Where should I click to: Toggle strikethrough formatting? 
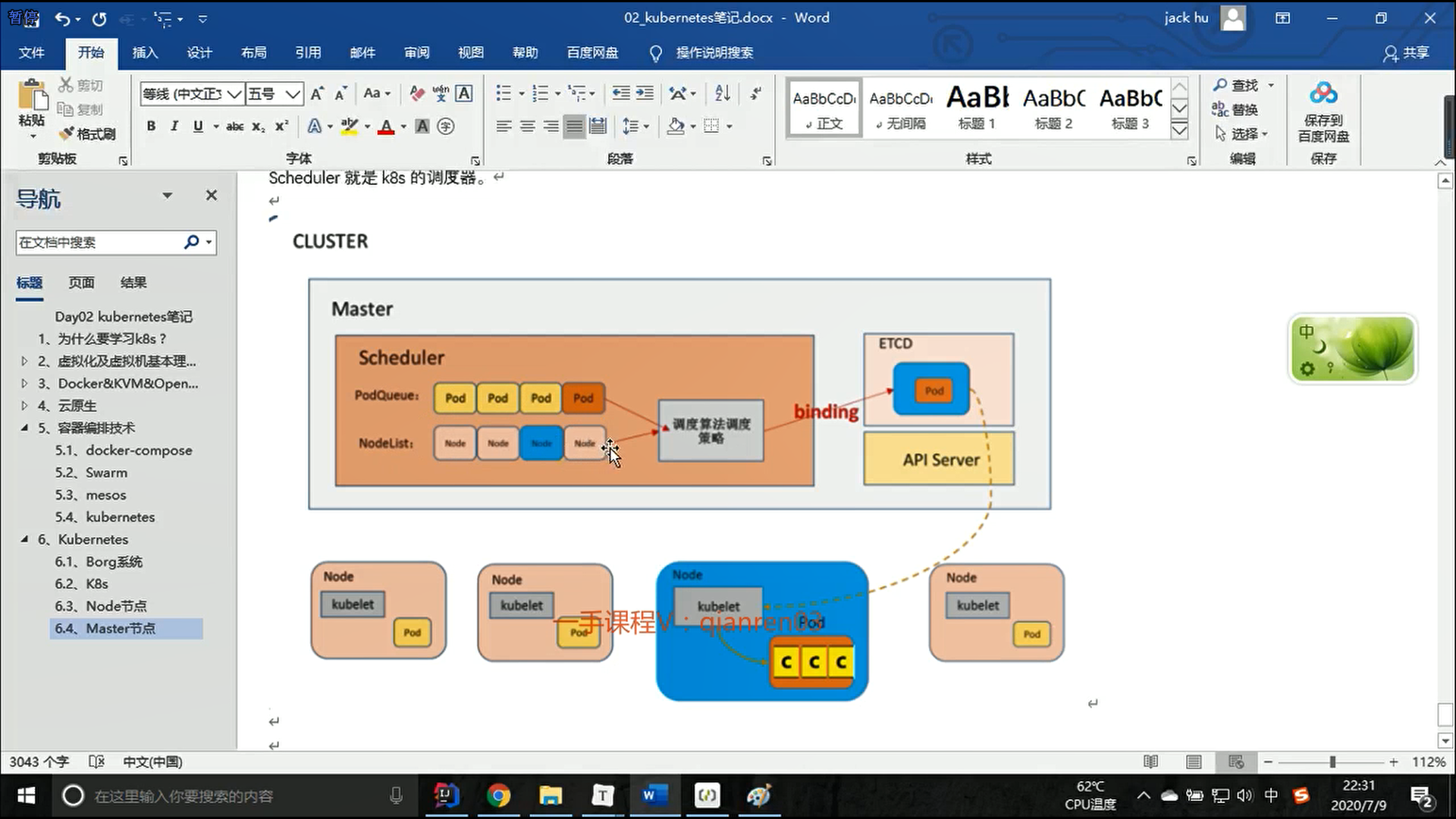[x=235, y=127]
